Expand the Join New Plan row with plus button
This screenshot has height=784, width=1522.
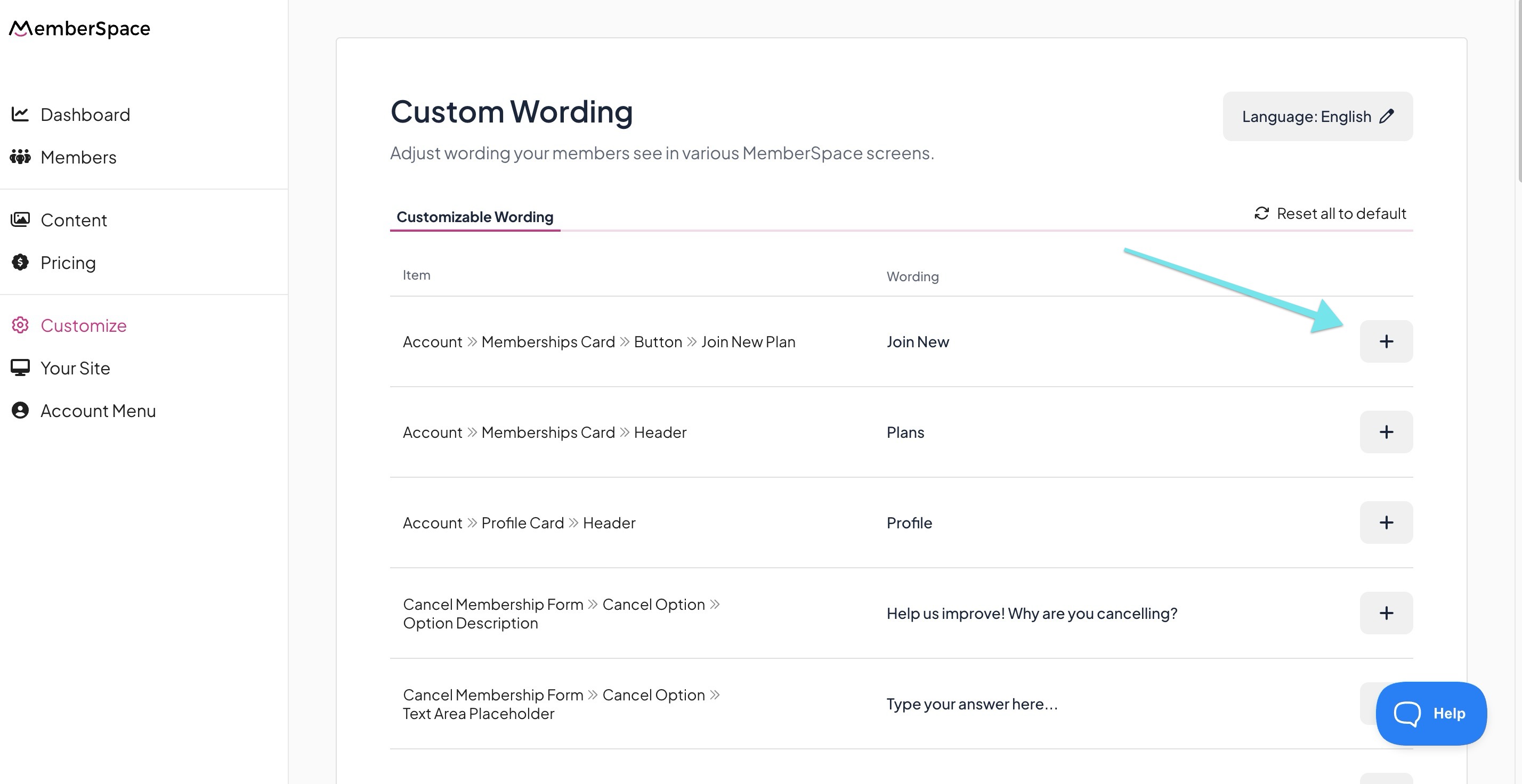pyautogui.click(x=1386, y=341)
